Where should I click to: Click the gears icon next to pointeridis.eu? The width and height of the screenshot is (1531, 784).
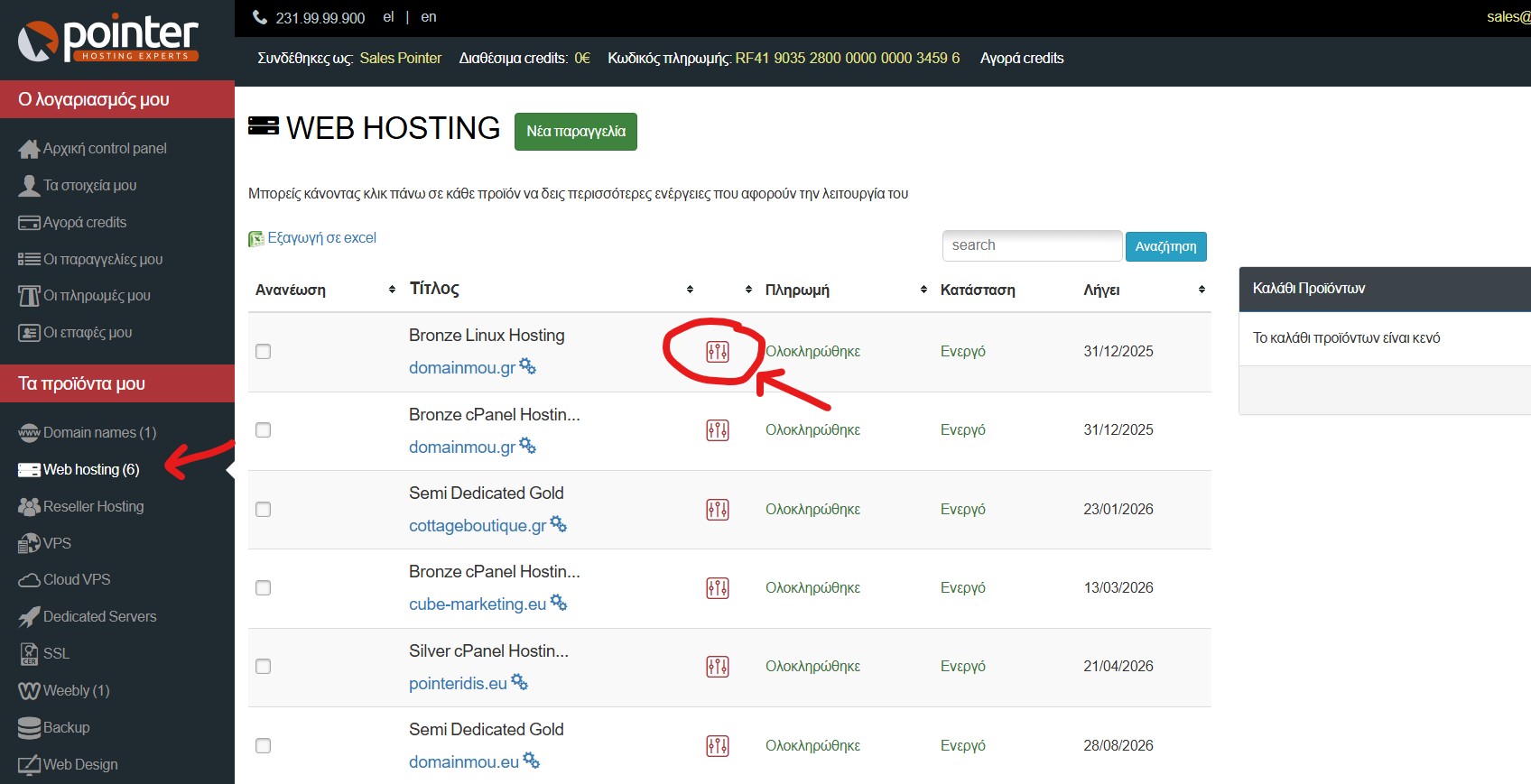(520, 683)
